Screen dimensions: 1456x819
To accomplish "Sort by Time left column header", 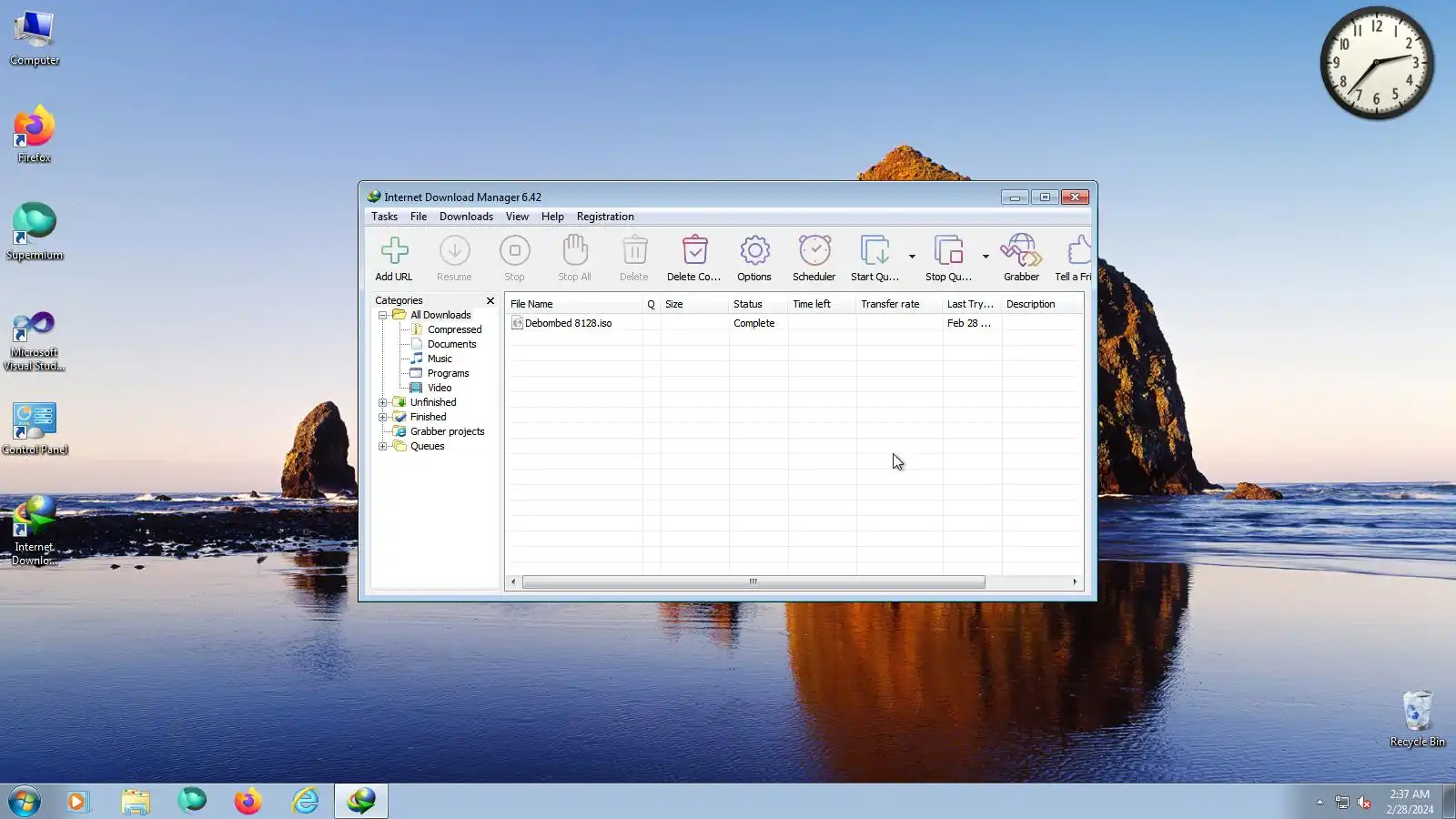I will pyautogui.click(x=823, y=304).
